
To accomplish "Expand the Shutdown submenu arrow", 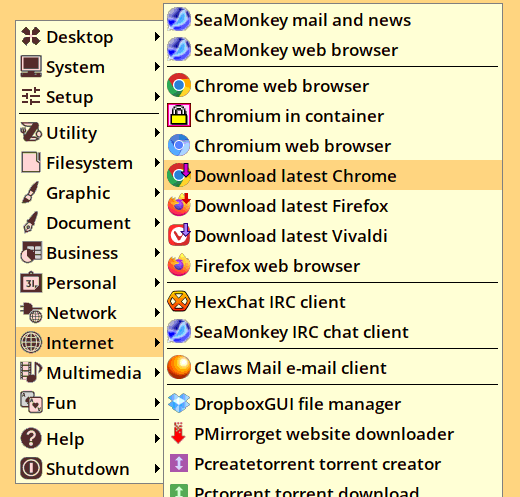I will (x=157, y=469).
